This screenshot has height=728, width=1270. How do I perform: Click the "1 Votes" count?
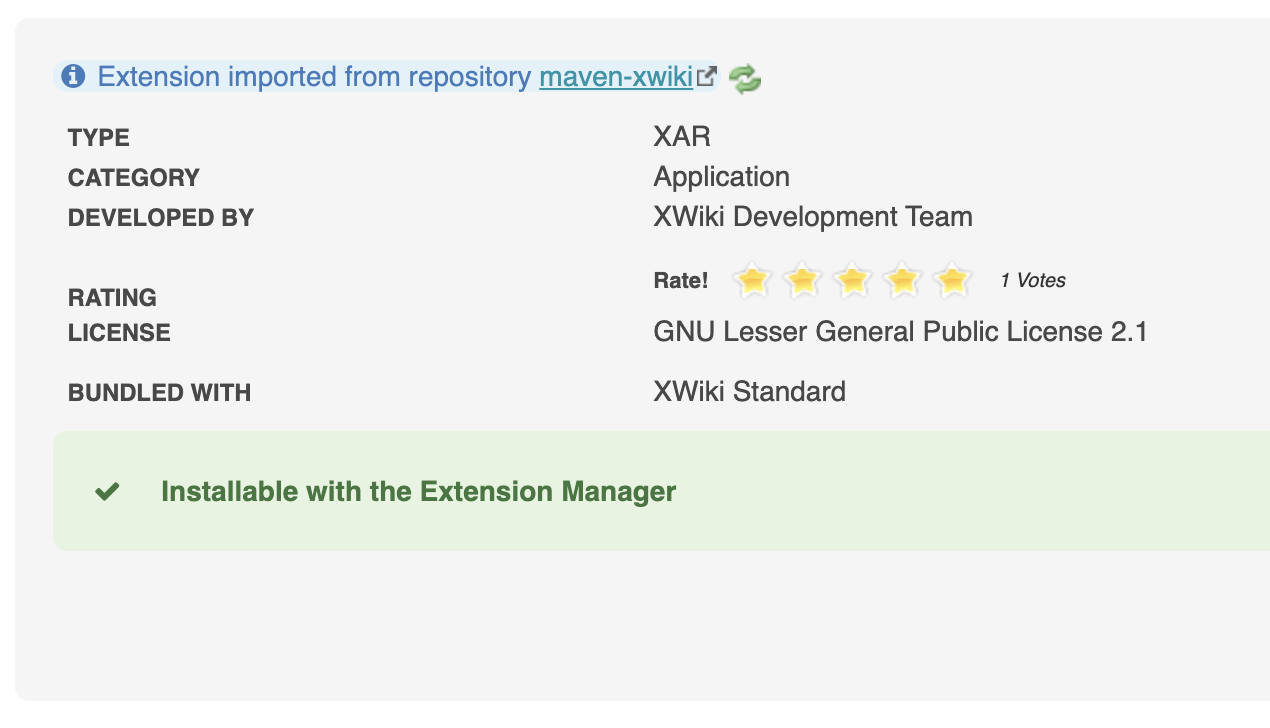click(x=1032, y=281)
